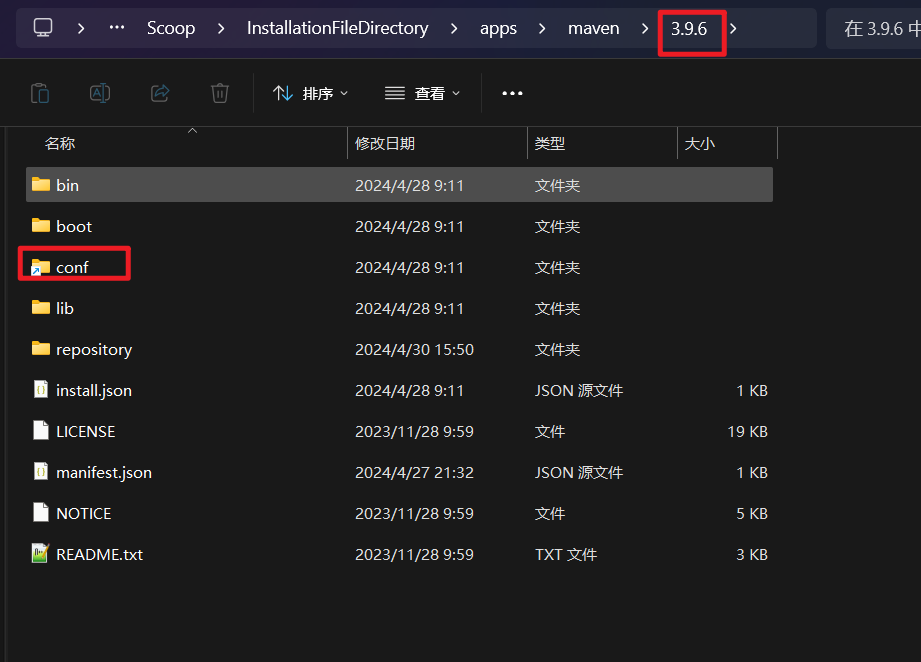Select the repository folder name
The image size is (921, 662).
click(x=94, y=350)
